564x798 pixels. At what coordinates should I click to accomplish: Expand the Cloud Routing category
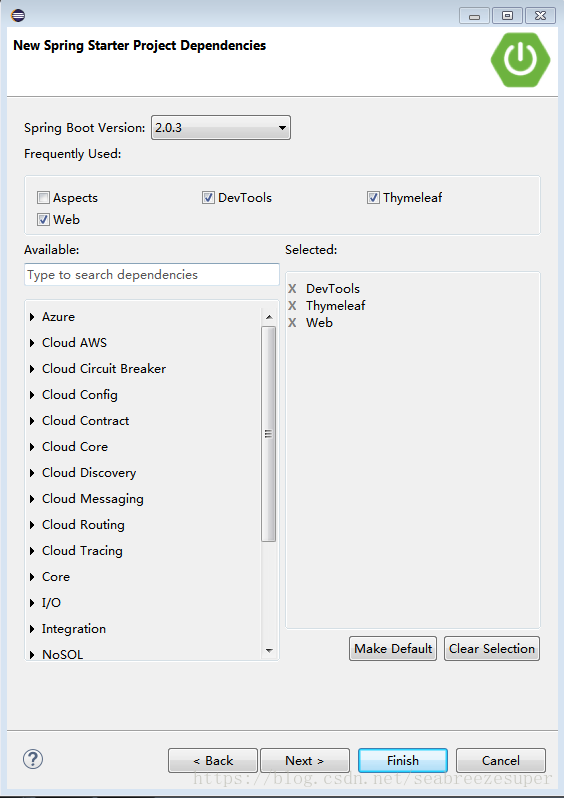(32, 525)
